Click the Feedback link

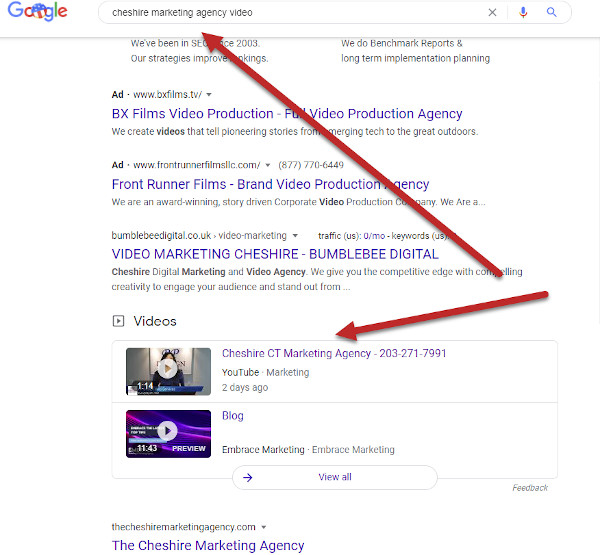(530, 488)
